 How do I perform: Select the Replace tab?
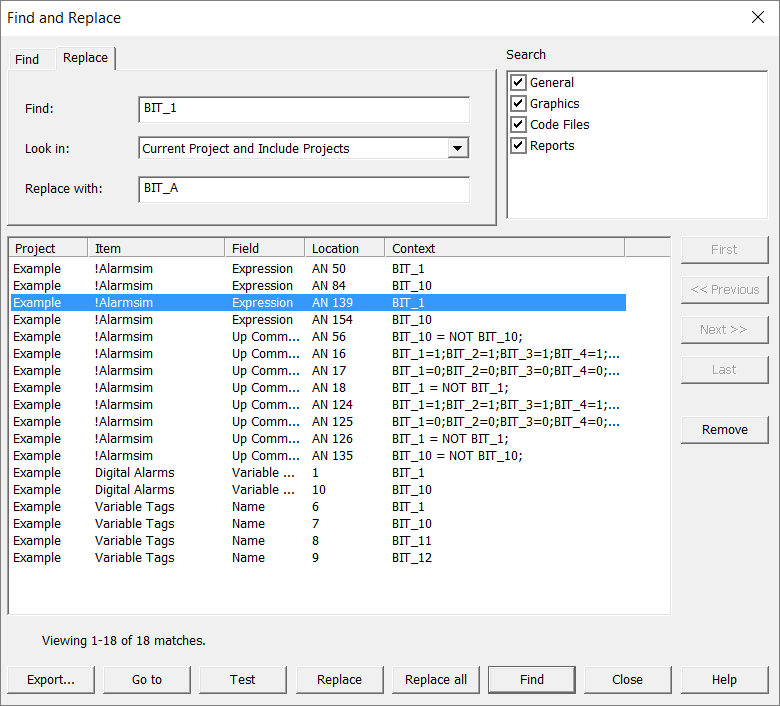point(85,58)
